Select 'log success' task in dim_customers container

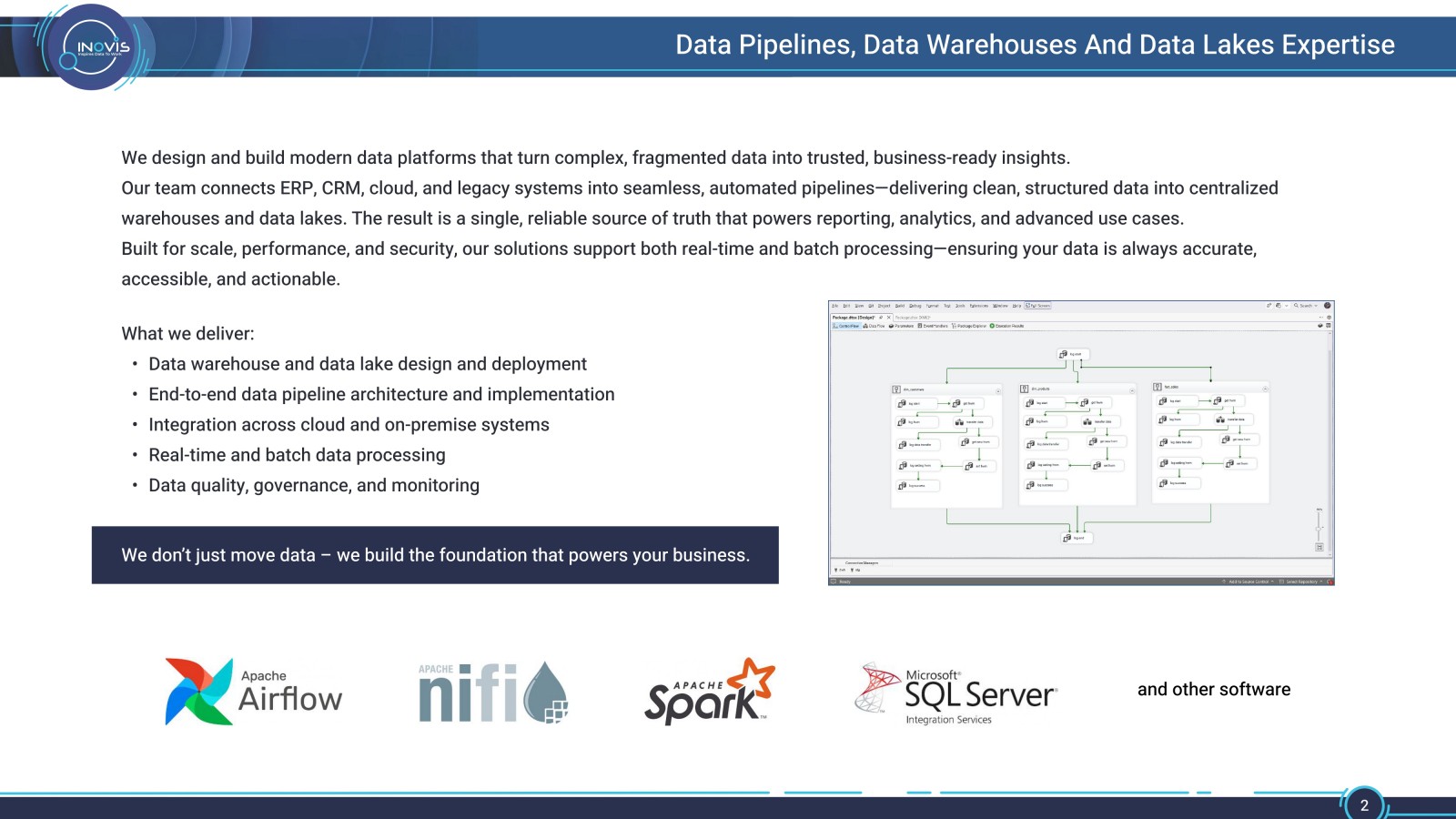tap(917, 486)
